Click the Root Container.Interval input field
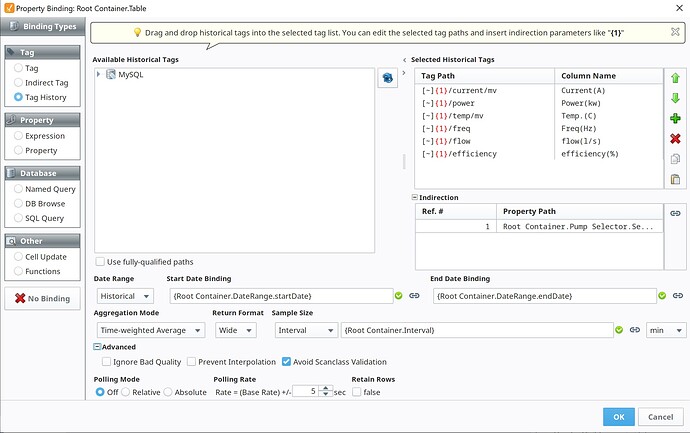 [477, 330]
